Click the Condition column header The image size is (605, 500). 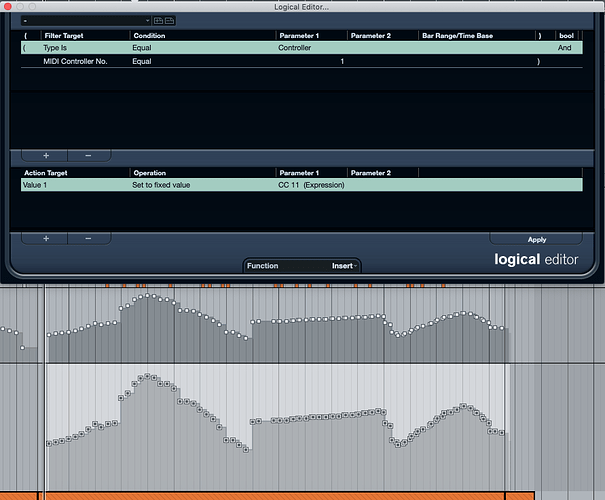pos(149,35)
